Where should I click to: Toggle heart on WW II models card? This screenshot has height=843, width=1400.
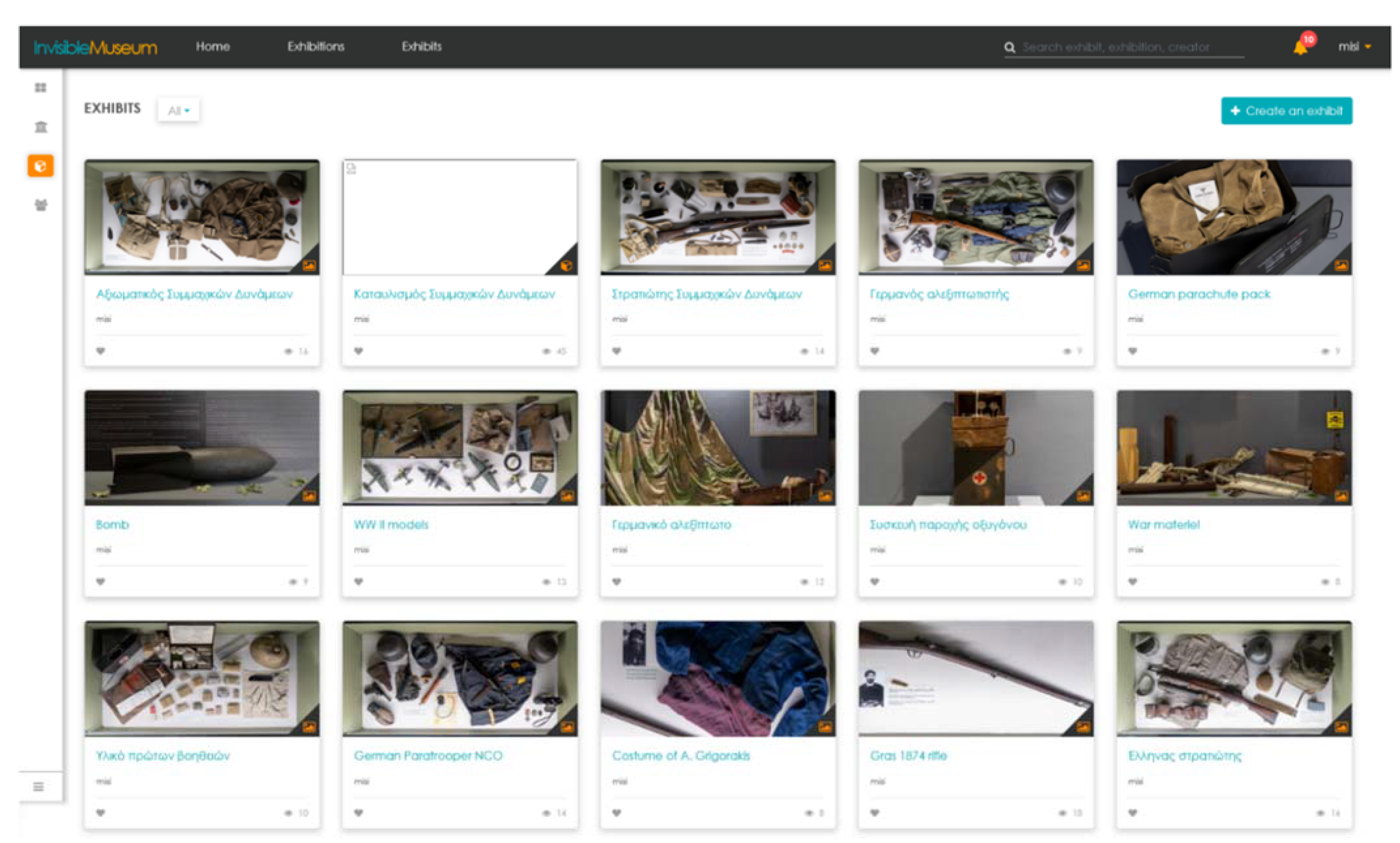359,582
